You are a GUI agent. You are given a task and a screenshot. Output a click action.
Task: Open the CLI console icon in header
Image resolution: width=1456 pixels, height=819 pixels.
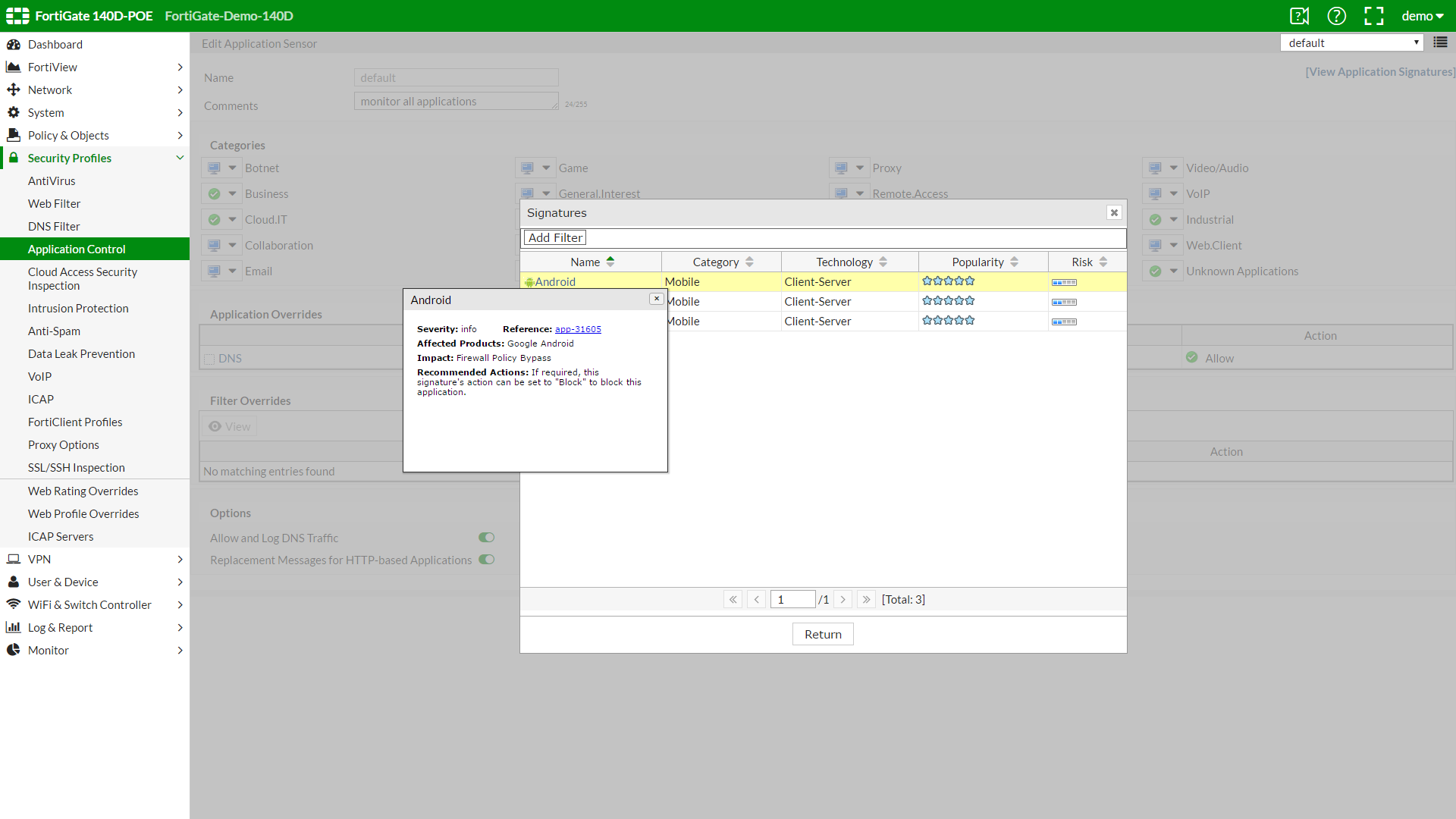pos(1299,16)
